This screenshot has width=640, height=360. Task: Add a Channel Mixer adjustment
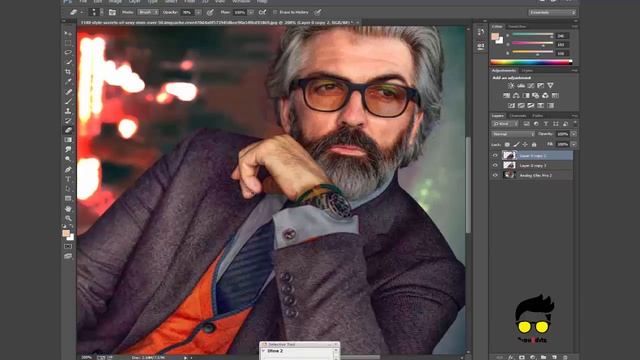545,96
